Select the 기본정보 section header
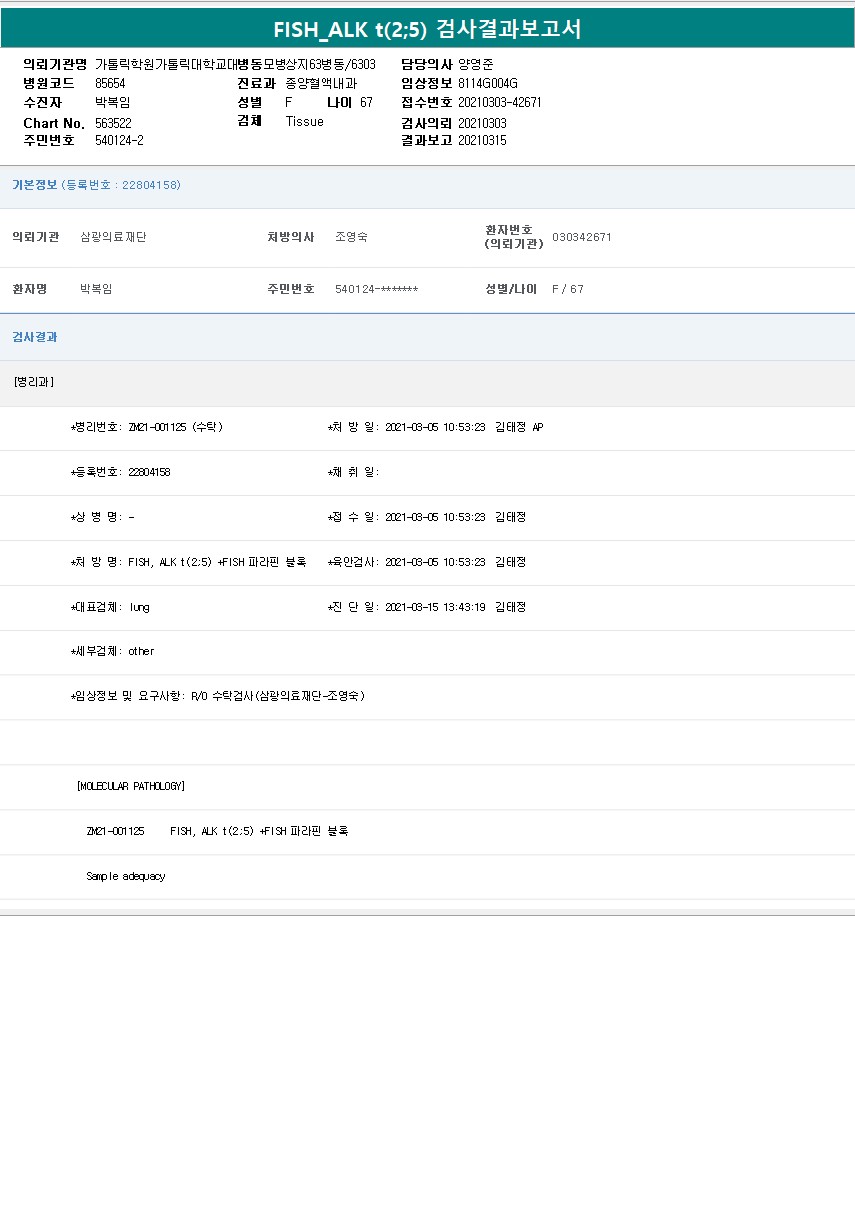The width and height of the screenshot is (855, 1225). [x=35, y=185]
